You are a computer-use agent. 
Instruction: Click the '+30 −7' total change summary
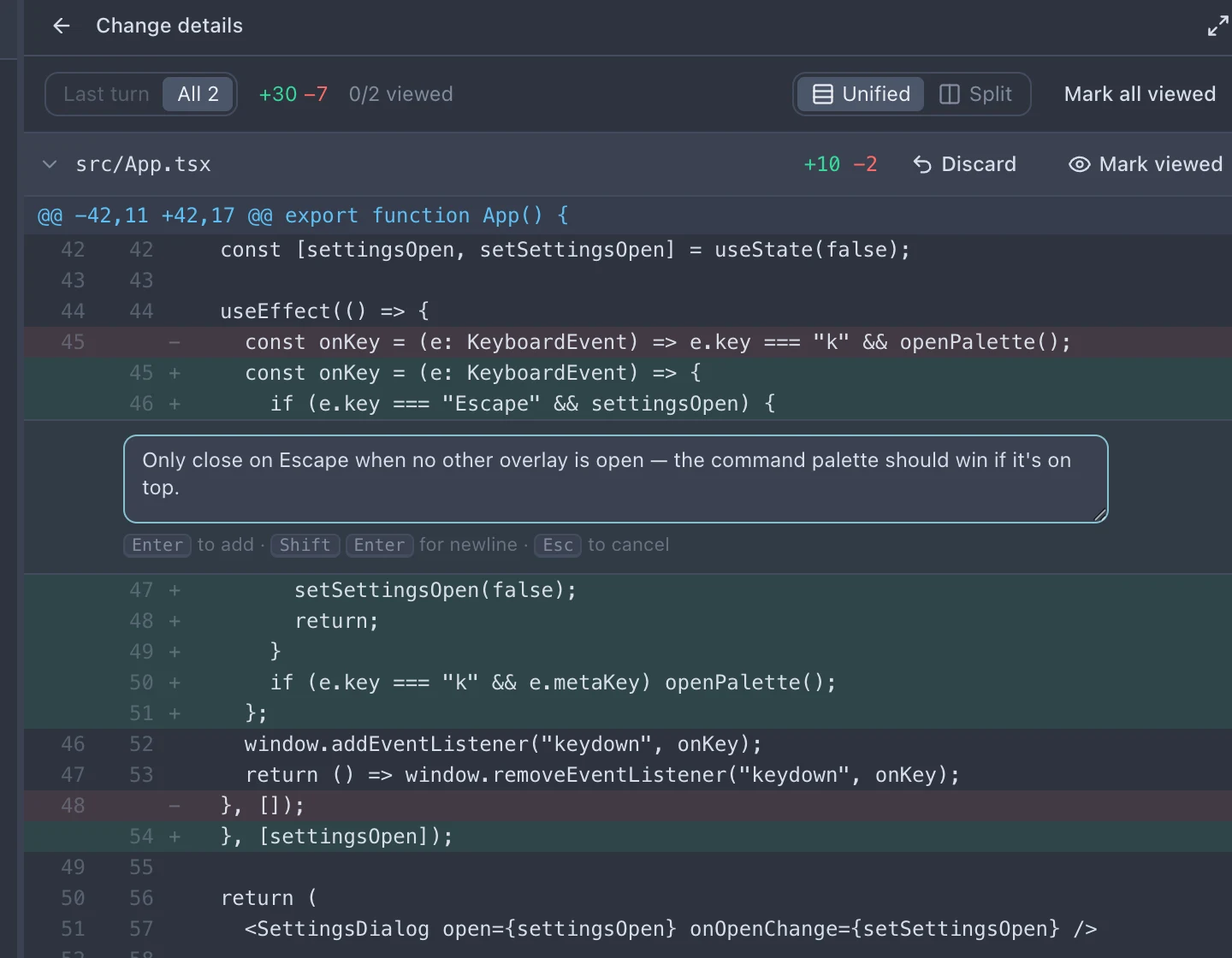click(293, 94)
